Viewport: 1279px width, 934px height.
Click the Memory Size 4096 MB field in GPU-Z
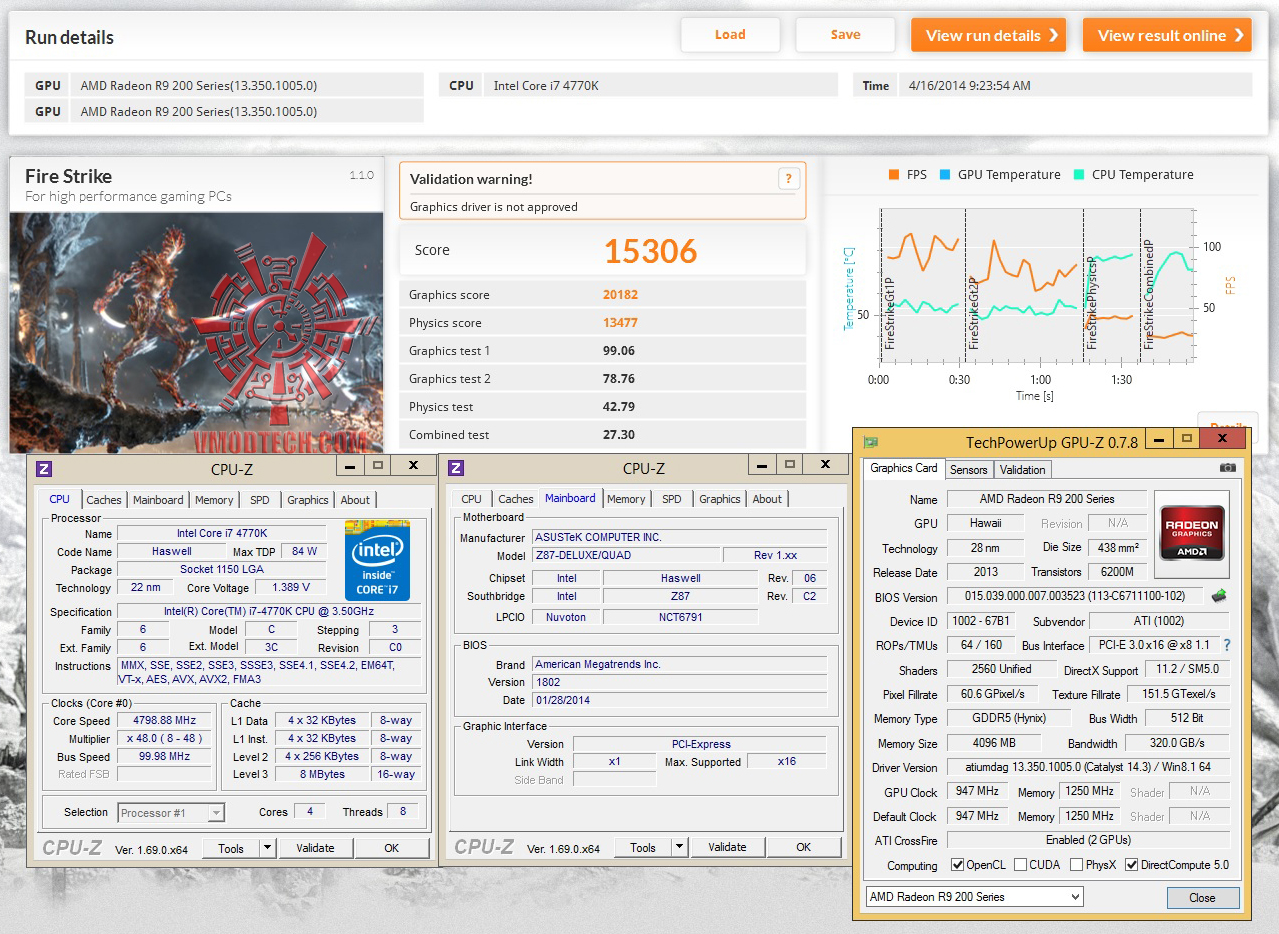tap(994, 743)
